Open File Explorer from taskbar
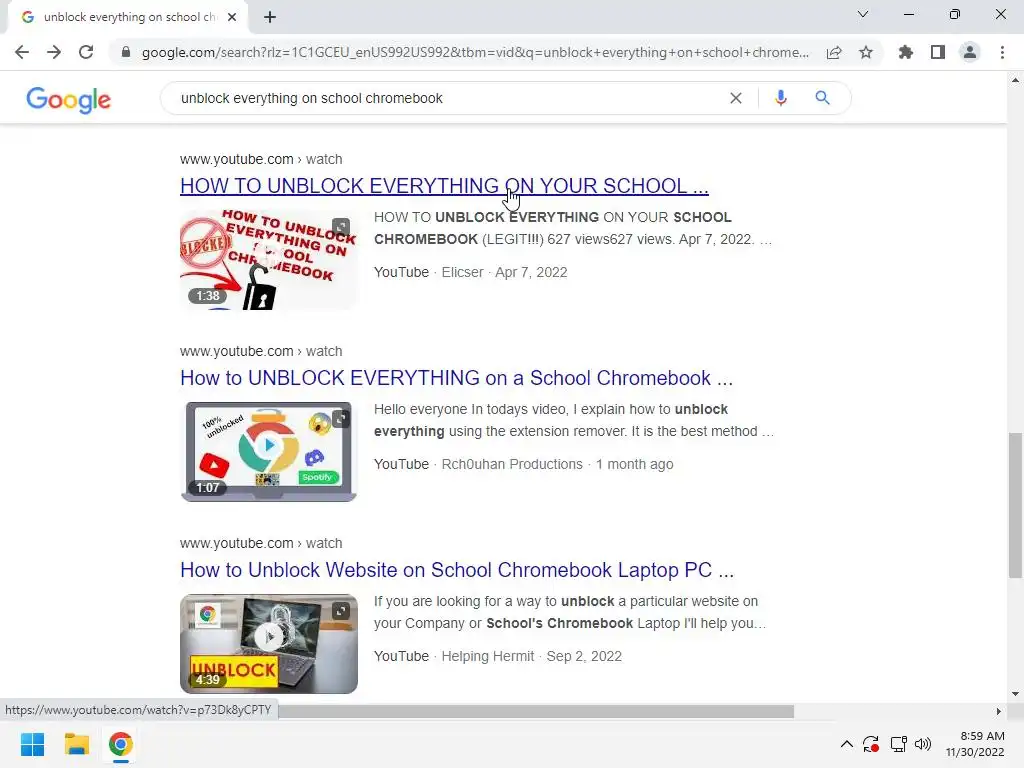Viewport: 1024px width, 768px height. coord(76,744)
